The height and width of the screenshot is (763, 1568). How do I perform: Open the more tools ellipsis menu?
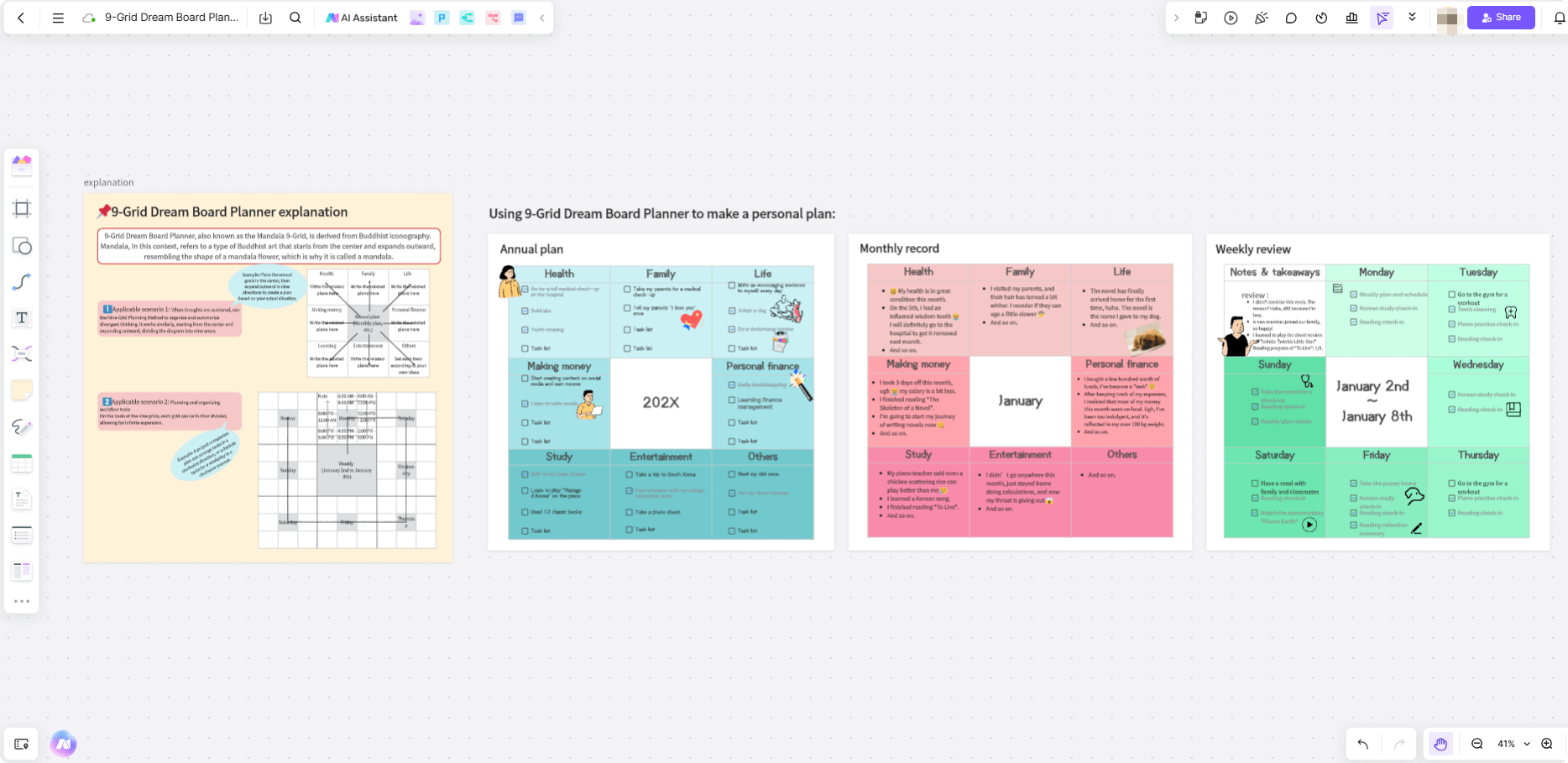pos(22,602)
